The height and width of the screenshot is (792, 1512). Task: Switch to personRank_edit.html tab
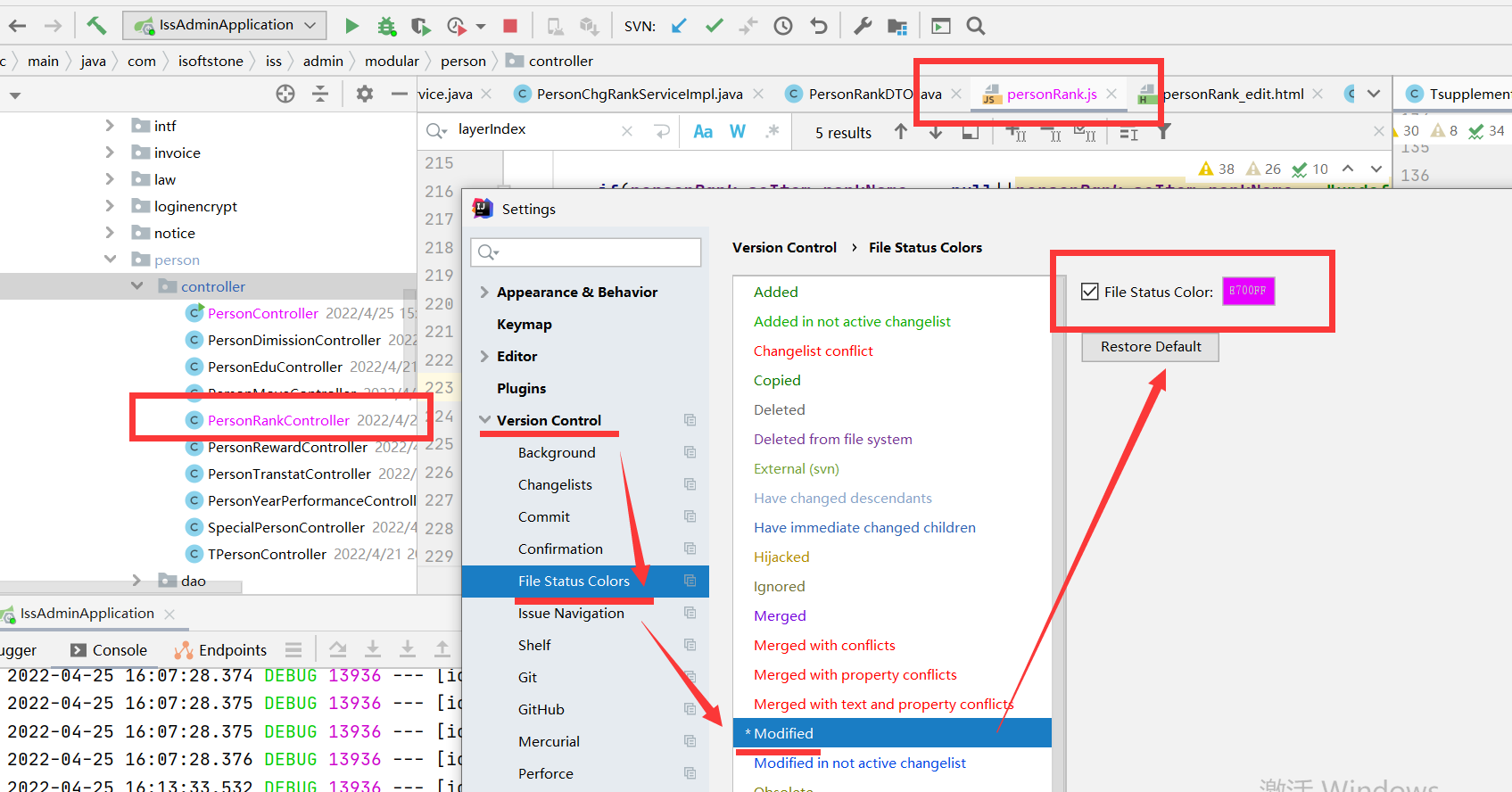[1233, 94]
